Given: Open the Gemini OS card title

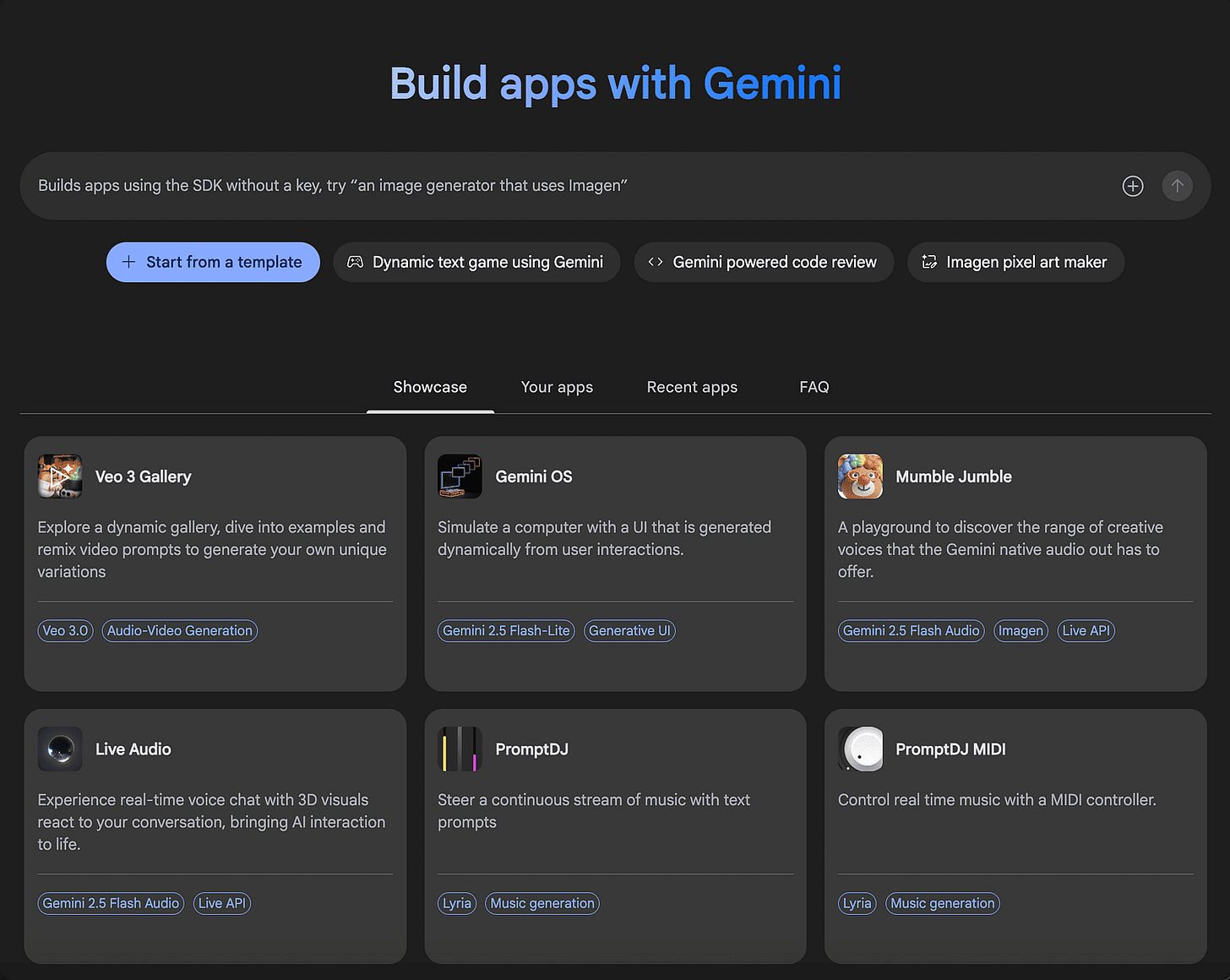Looking at the screenshot, I should 534,476.
